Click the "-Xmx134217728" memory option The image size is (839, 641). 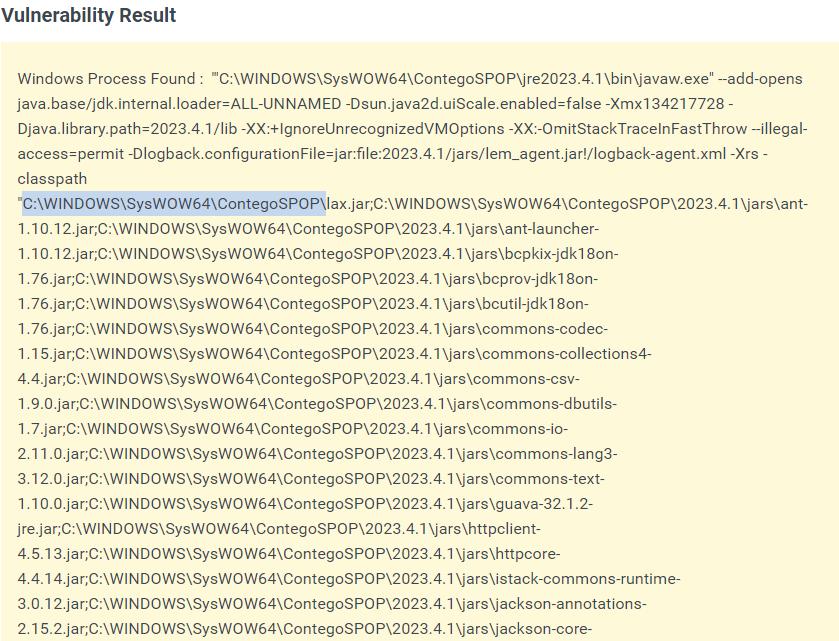[665, 104]
